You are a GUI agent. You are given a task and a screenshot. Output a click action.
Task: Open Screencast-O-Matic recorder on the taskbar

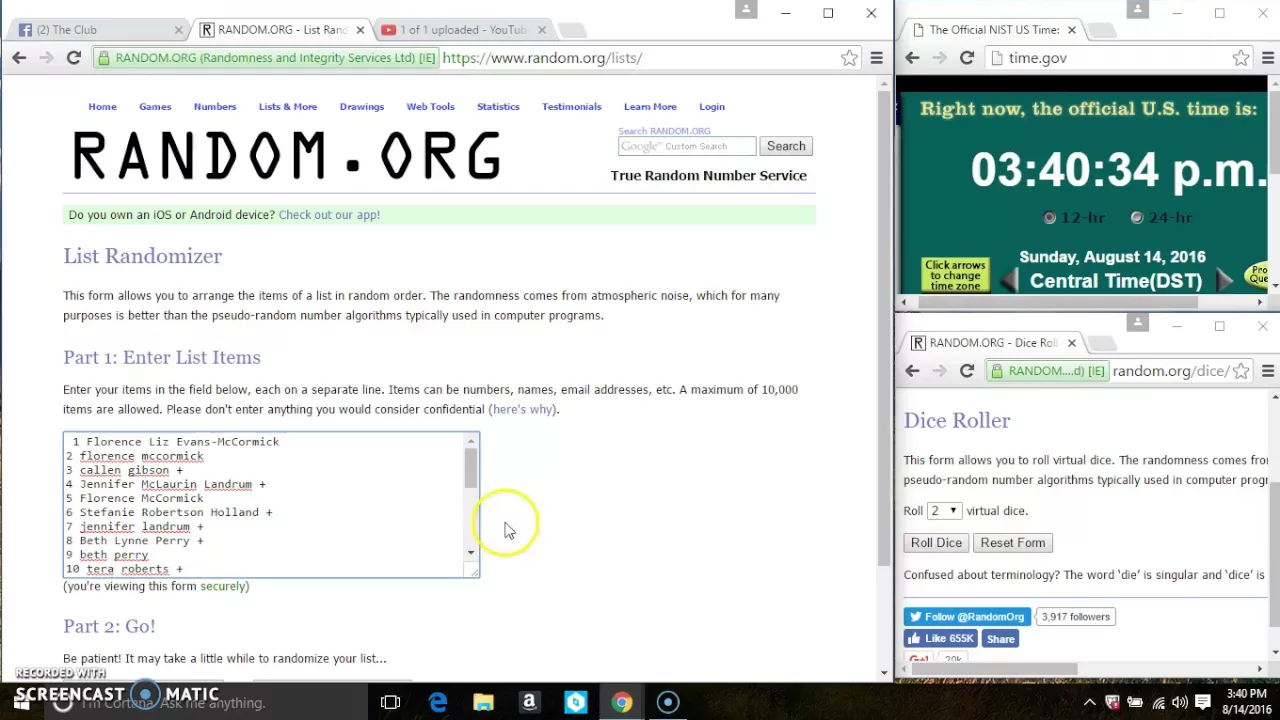[668, 702]
